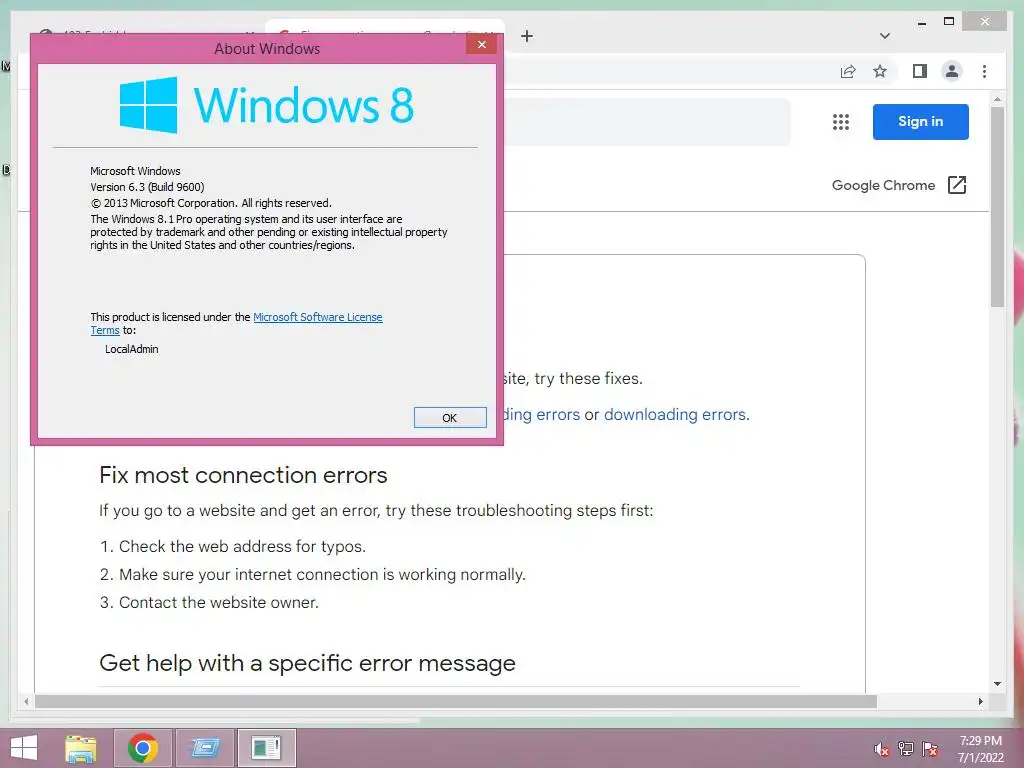Click the Sign in button

point(920,121)
